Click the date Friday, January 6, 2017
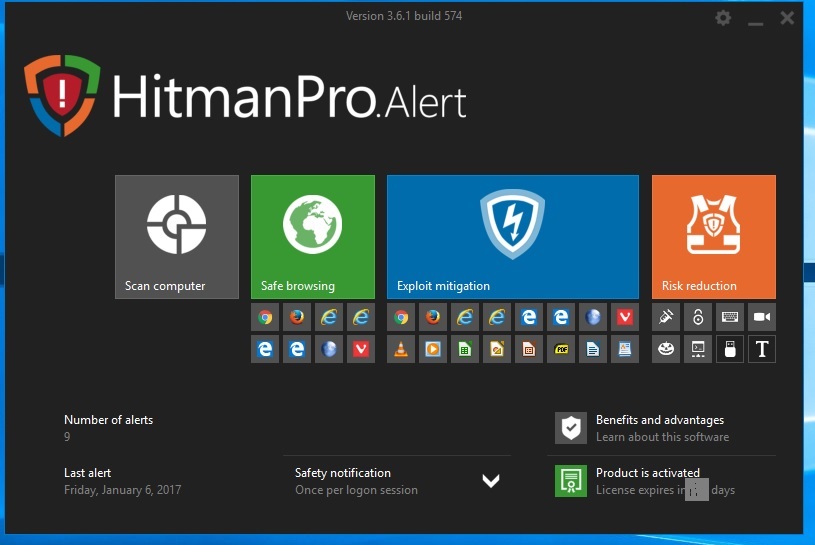 pyautogui.click(x=122, y=490)
